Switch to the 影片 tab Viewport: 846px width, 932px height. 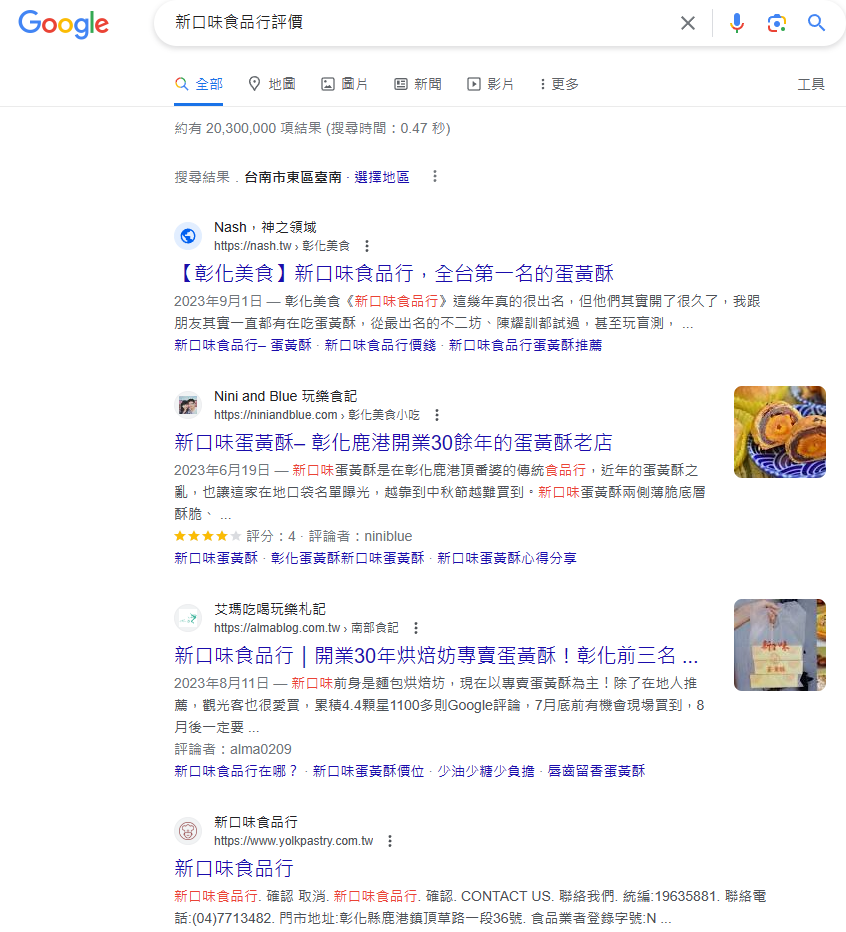pos(490,84)
